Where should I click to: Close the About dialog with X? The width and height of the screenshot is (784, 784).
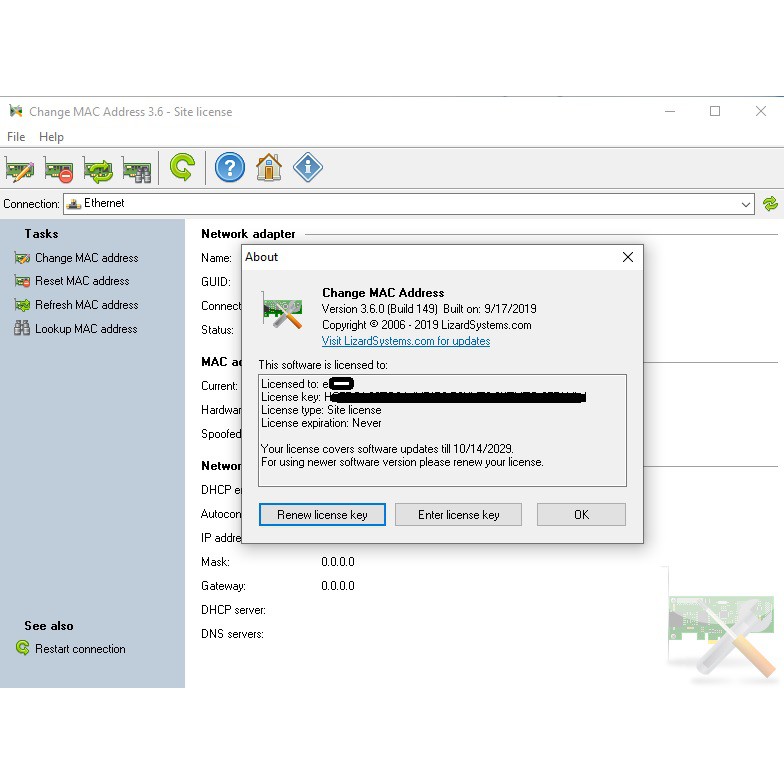[x=628, y=257]
